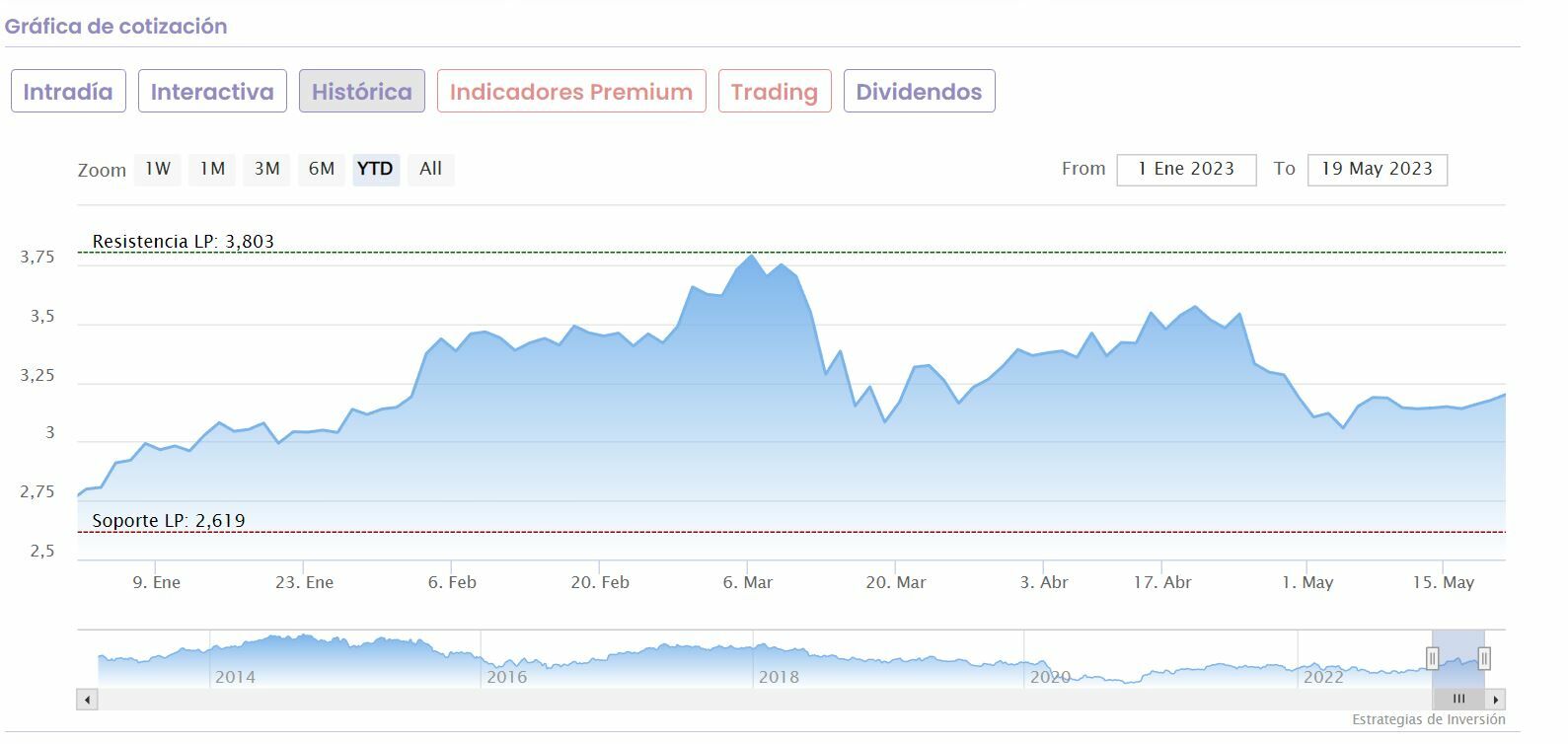Screen dimensions: 1568x744
Task: Zoom chart to All data
Action: point(430,169)
